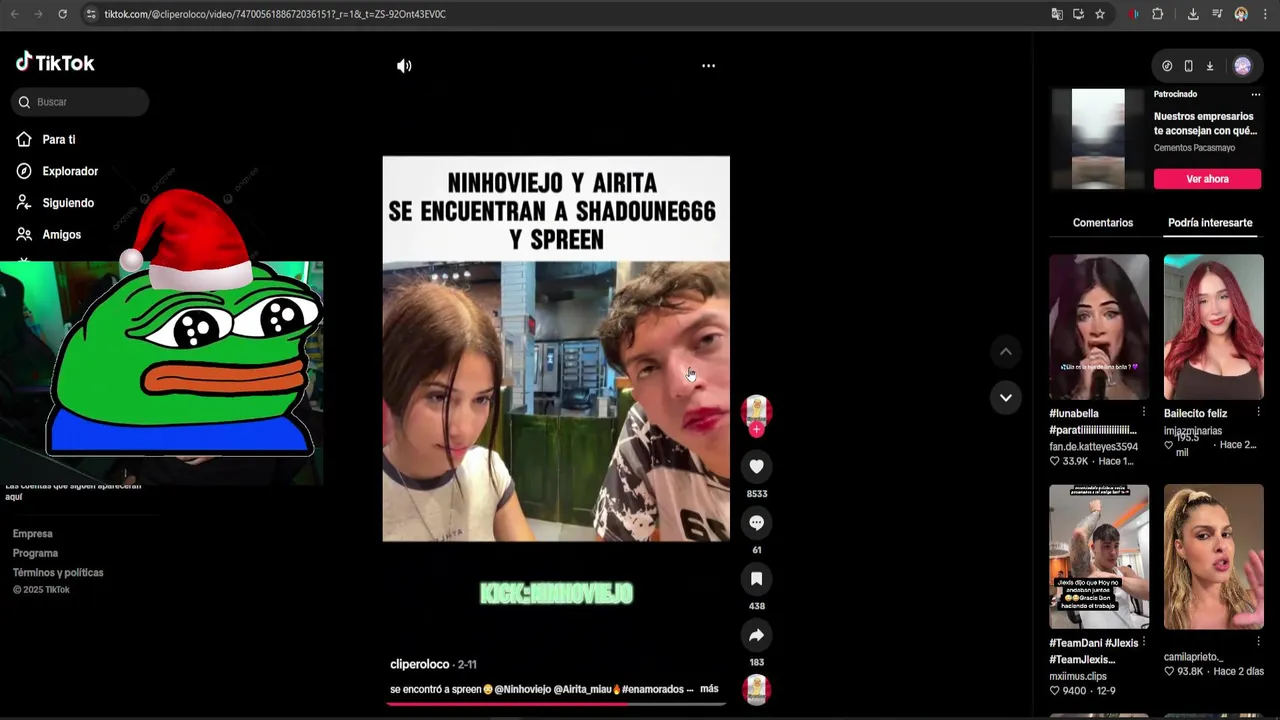This screenshot has height=720, width=1280.
Task: Reload the page in the browser
Action: [62, 14]
